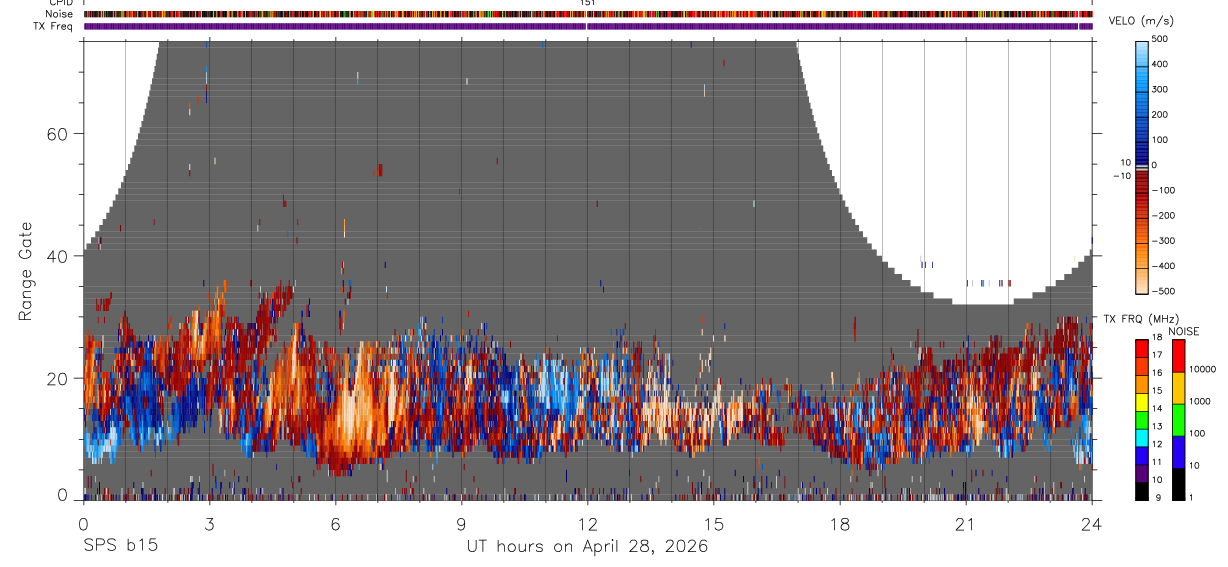The height and width of the screenshot is (567, 1228).
Task: Click the '13' label on the TX FRQ scale
Action: pos(1159,426)
